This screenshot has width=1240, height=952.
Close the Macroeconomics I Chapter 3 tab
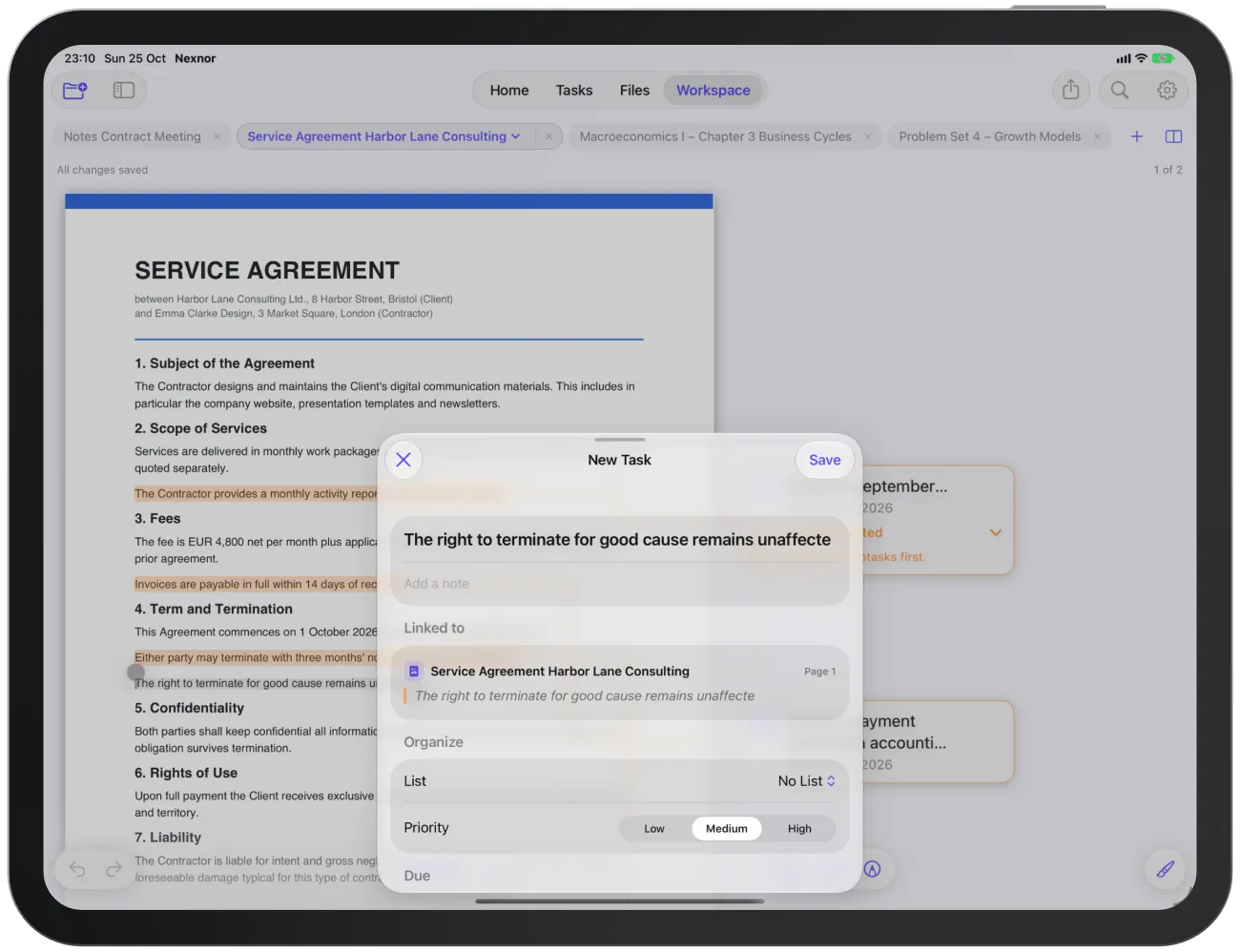[x=868, y=136]
